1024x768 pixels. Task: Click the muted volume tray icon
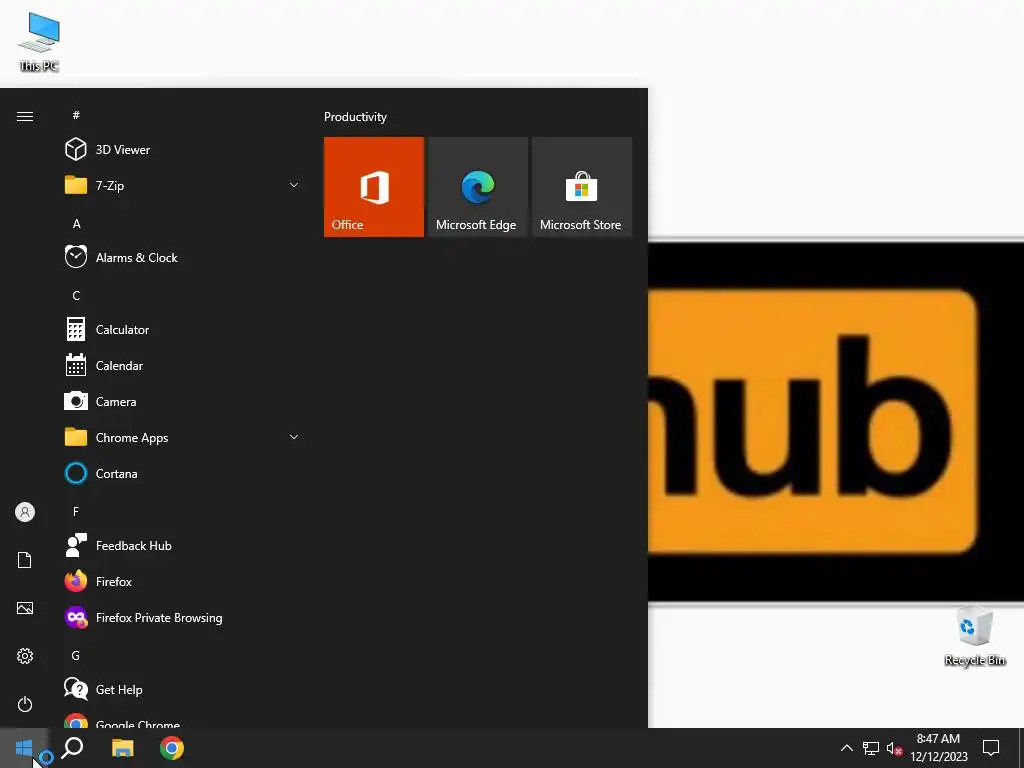(x=894, y=748)
